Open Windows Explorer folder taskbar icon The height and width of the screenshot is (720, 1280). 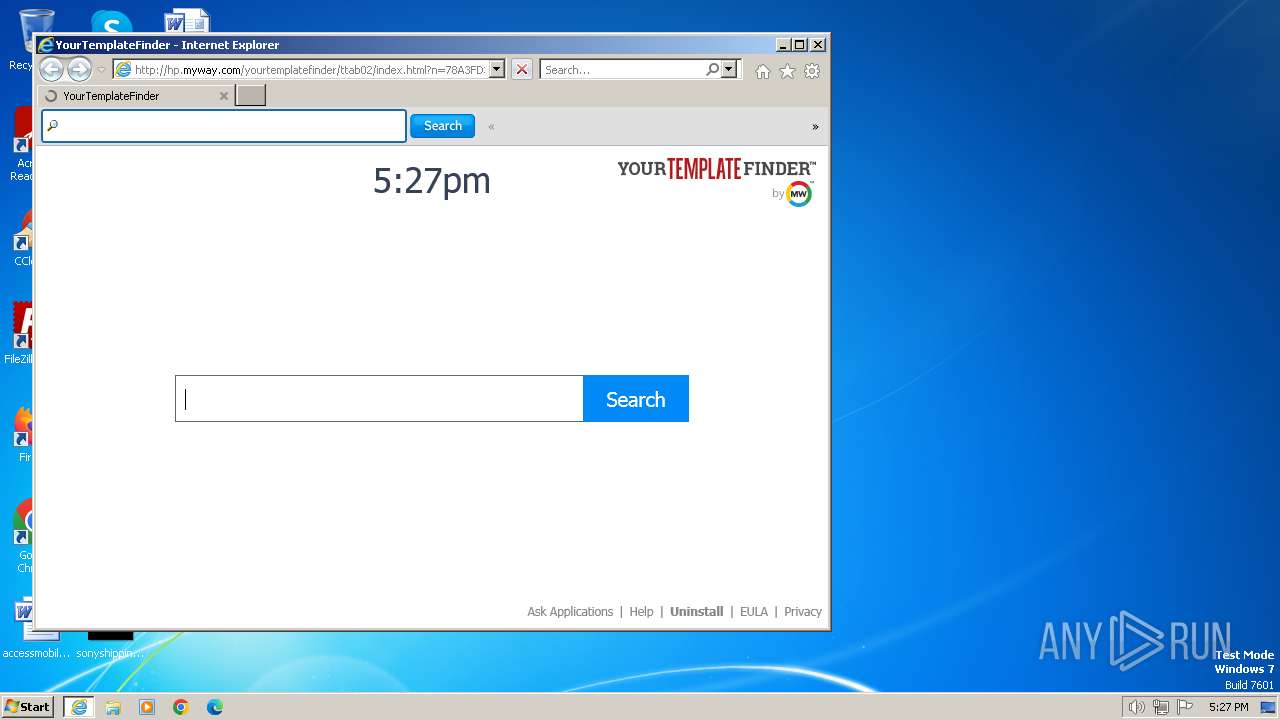(113, 707)
